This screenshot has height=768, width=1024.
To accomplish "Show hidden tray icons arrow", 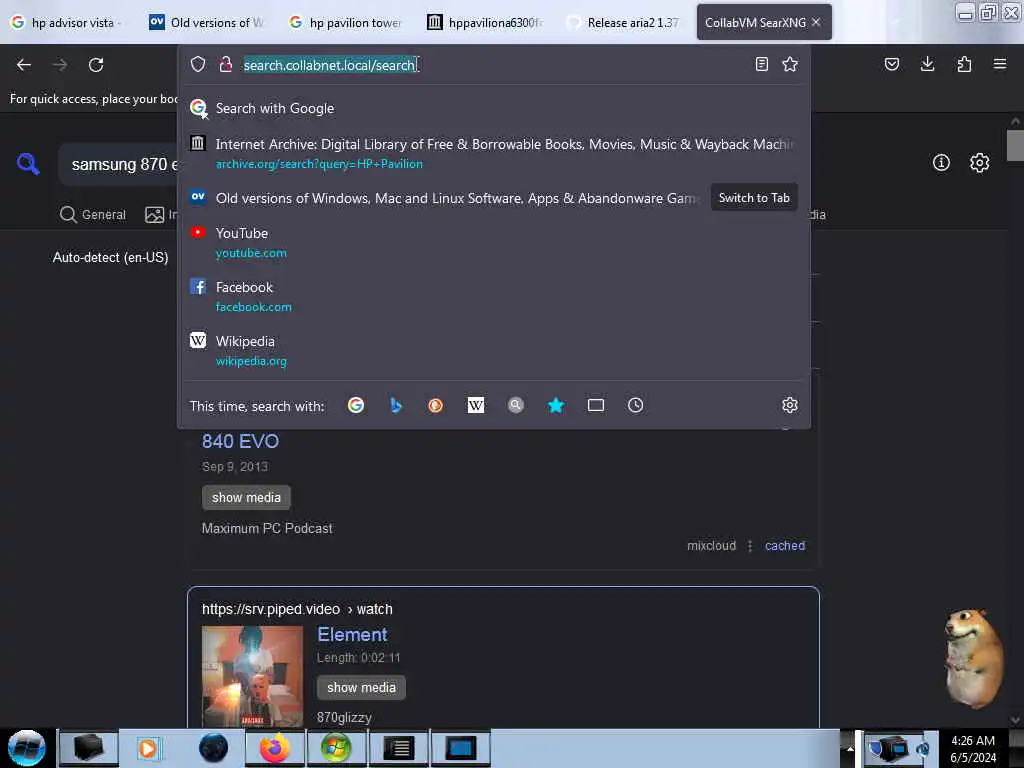I will (x=850, y=748).
